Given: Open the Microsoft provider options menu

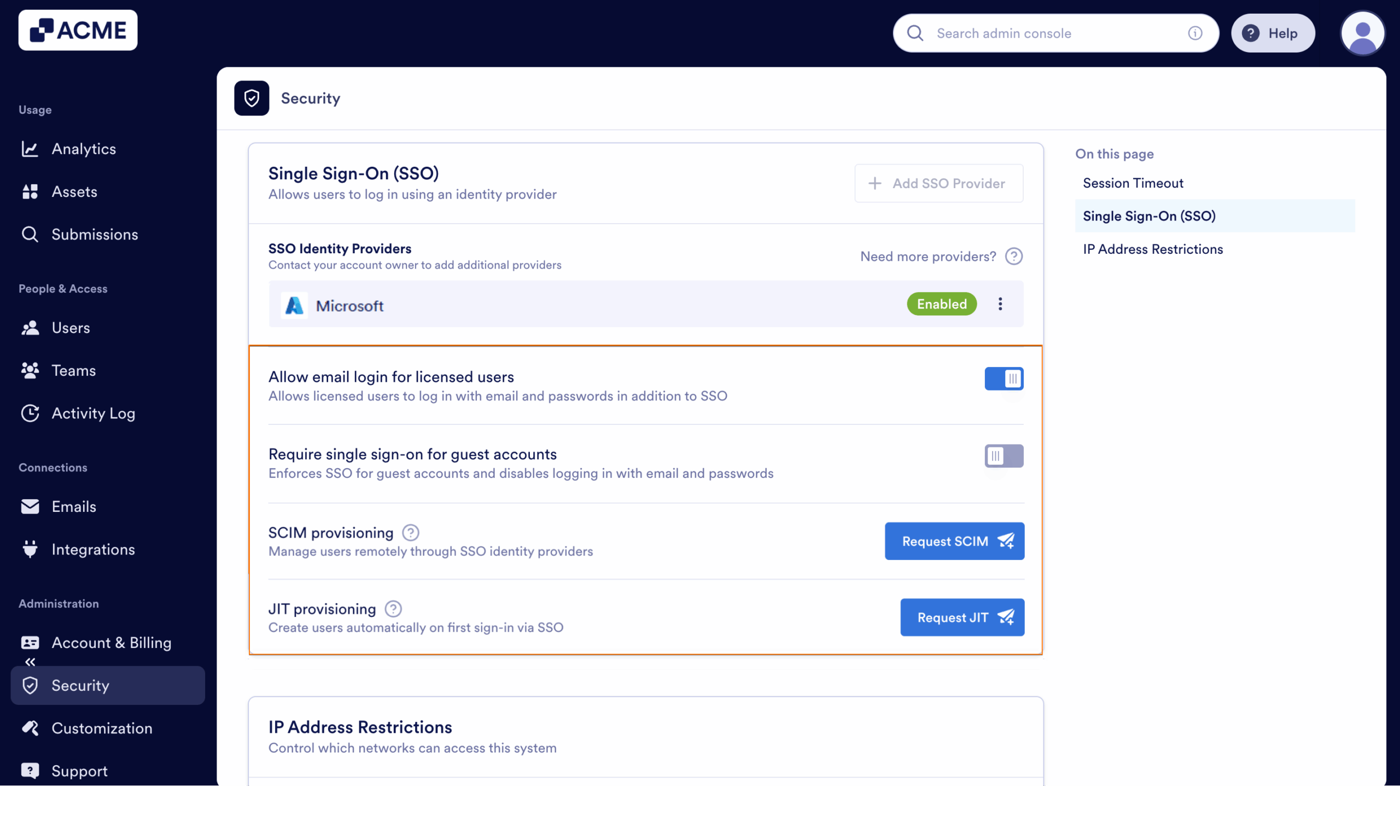Looking at the screenshot, I should pyautogui.click(x=1000, y=304).
